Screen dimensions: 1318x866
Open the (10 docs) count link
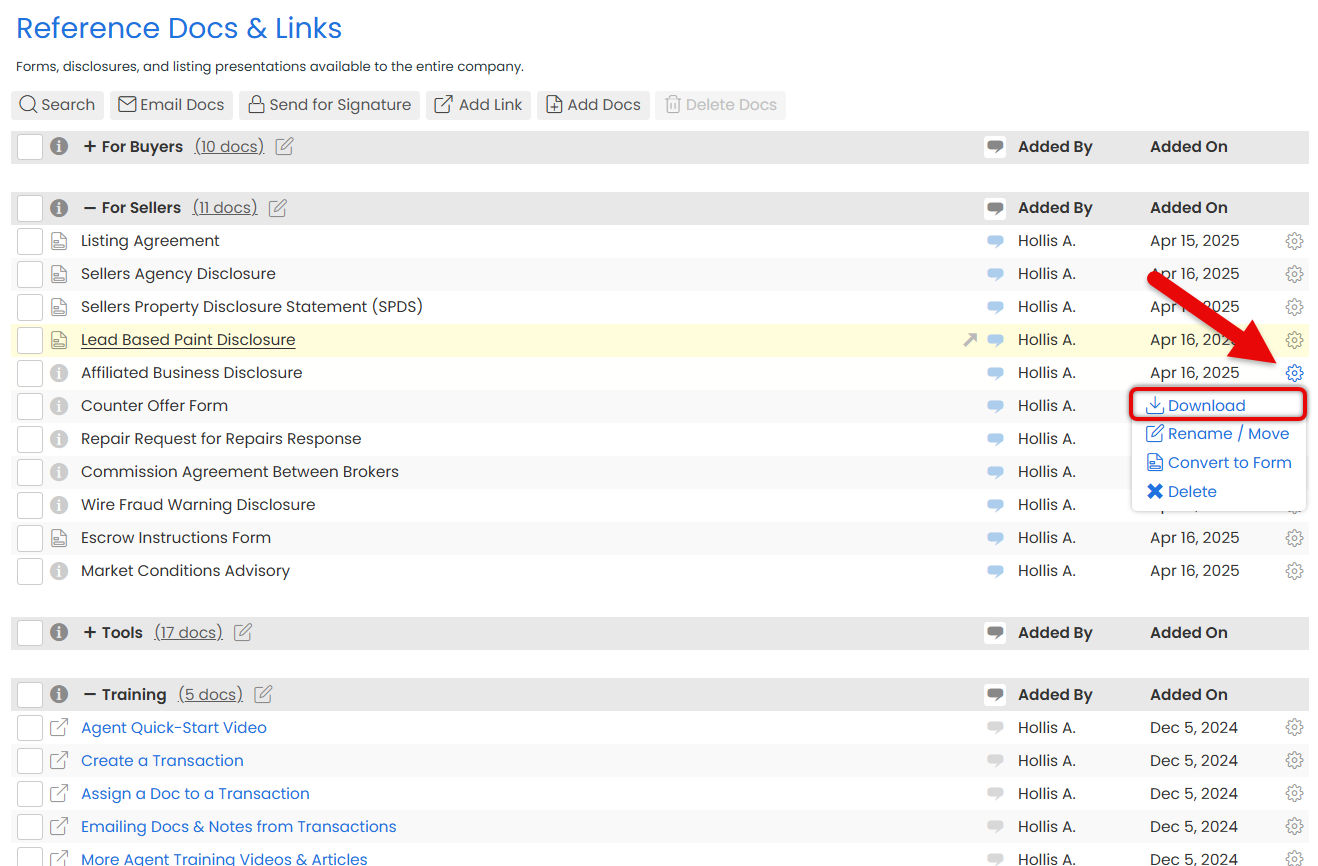(229, 147)
